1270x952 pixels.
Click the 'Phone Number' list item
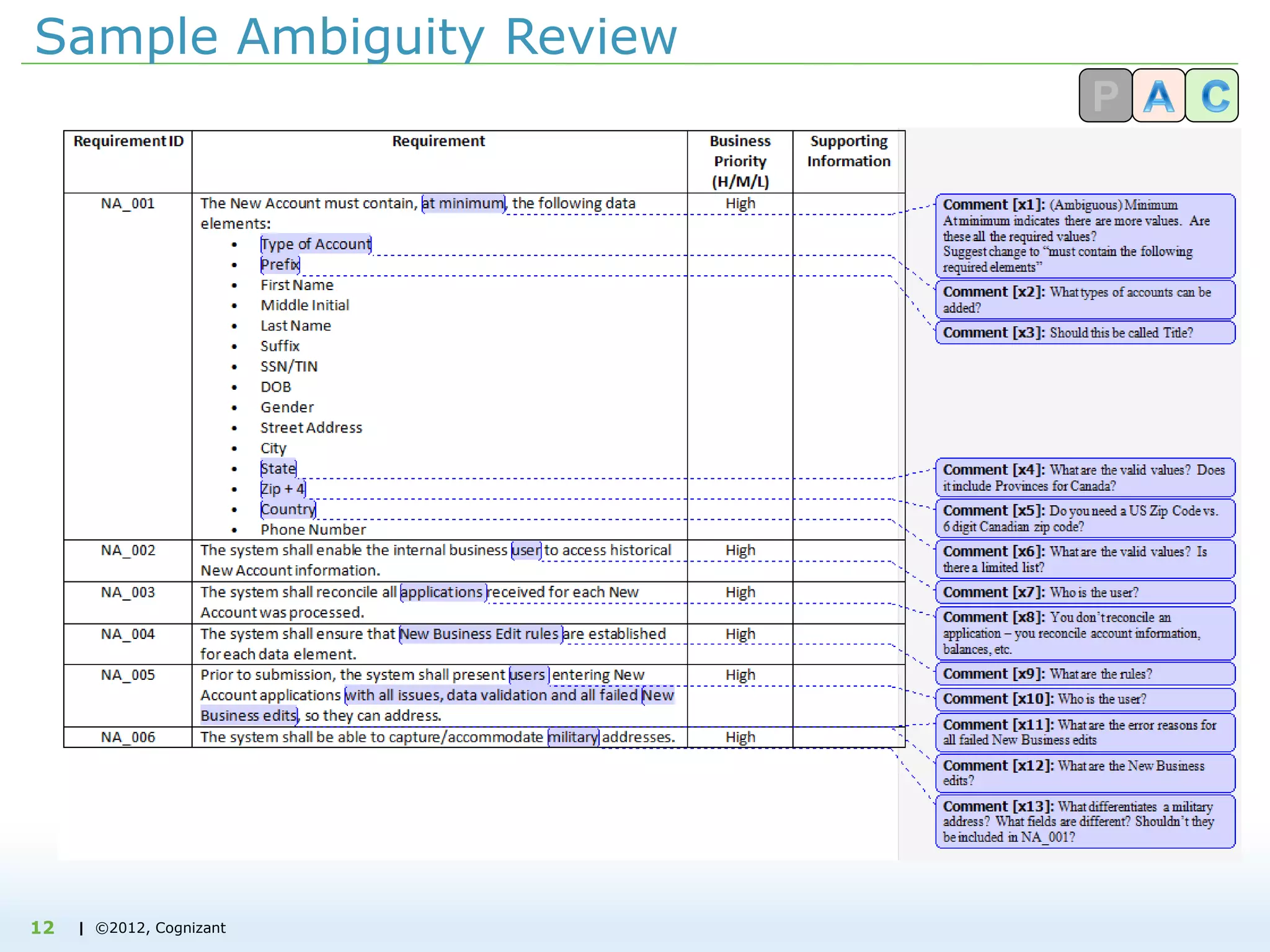(313, 530)
